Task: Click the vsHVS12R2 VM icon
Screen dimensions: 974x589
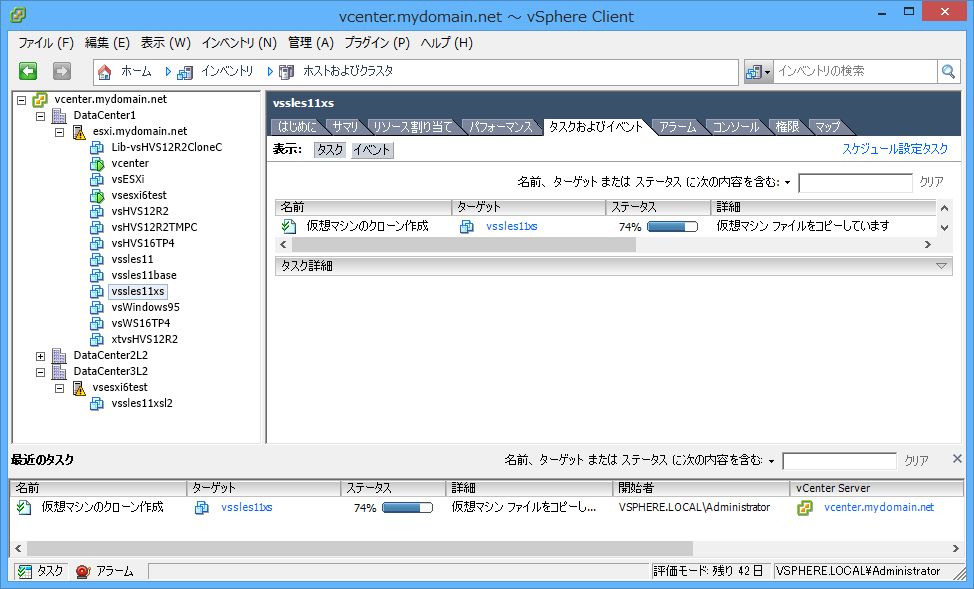Action: 97,212
